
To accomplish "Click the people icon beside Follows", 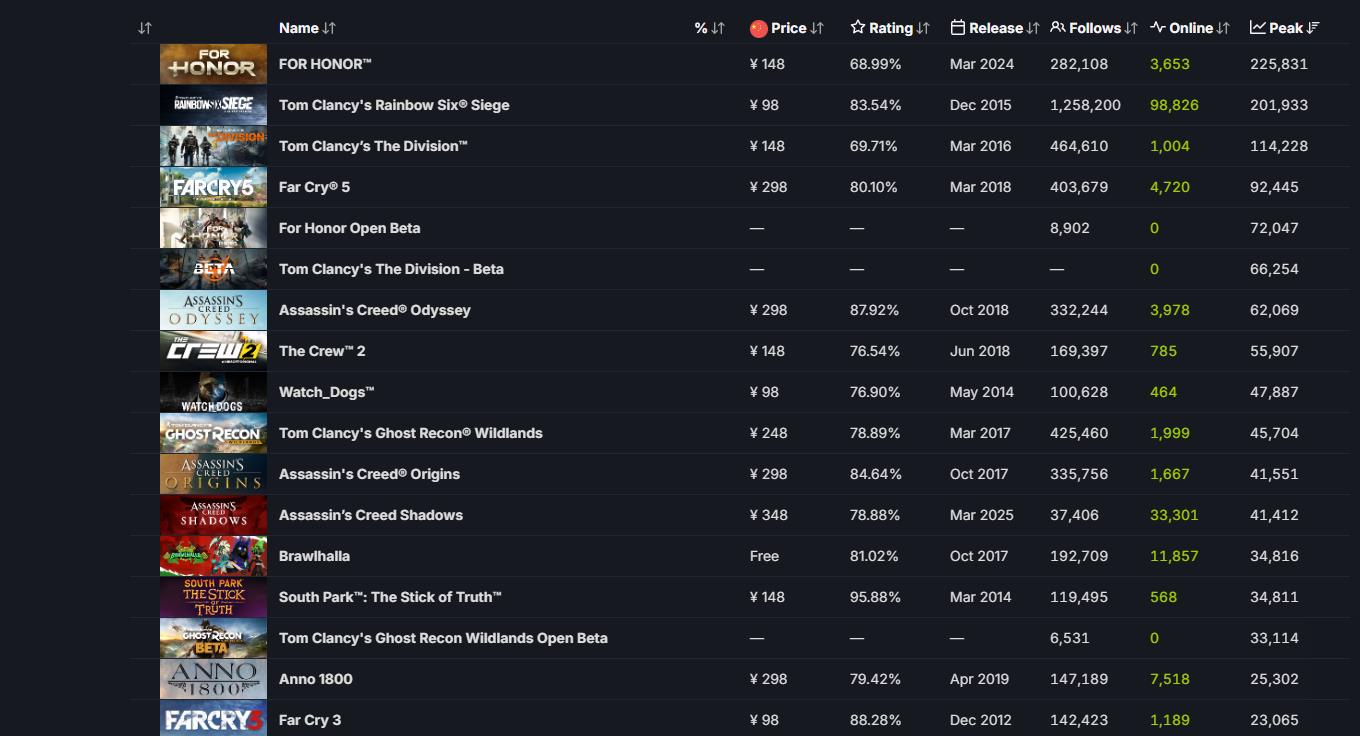I will 1057,28.
